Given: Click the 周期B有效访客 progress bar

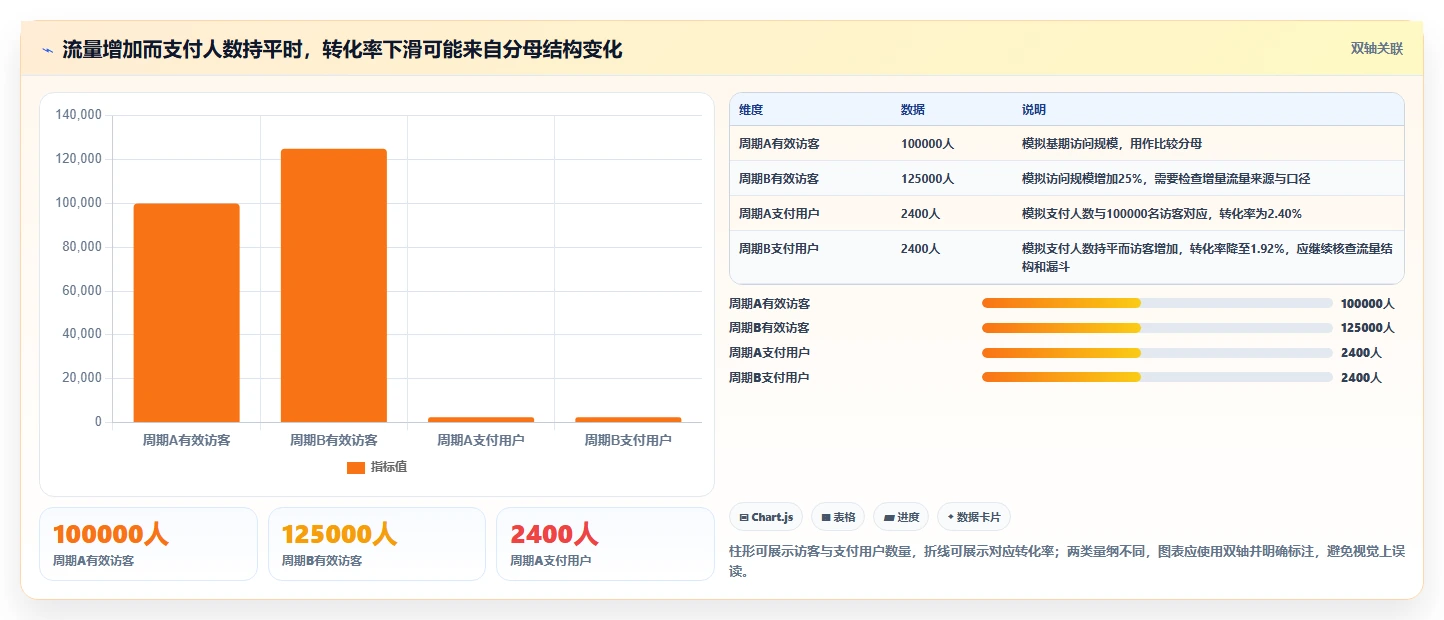Looking at the screenshot, I should coord(1157,328).
